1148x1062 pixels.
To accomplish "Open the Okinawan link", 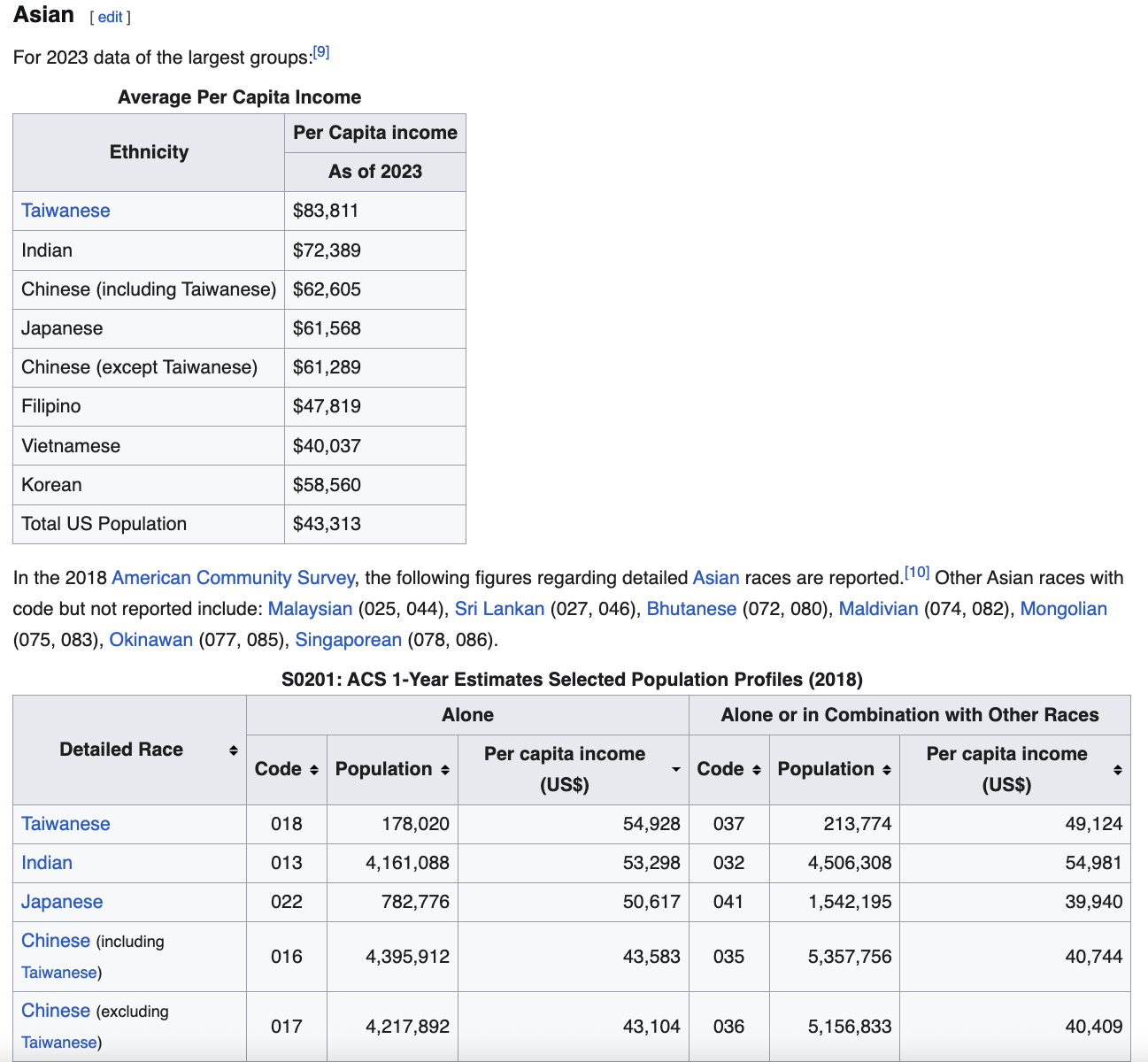I will 150,640.
